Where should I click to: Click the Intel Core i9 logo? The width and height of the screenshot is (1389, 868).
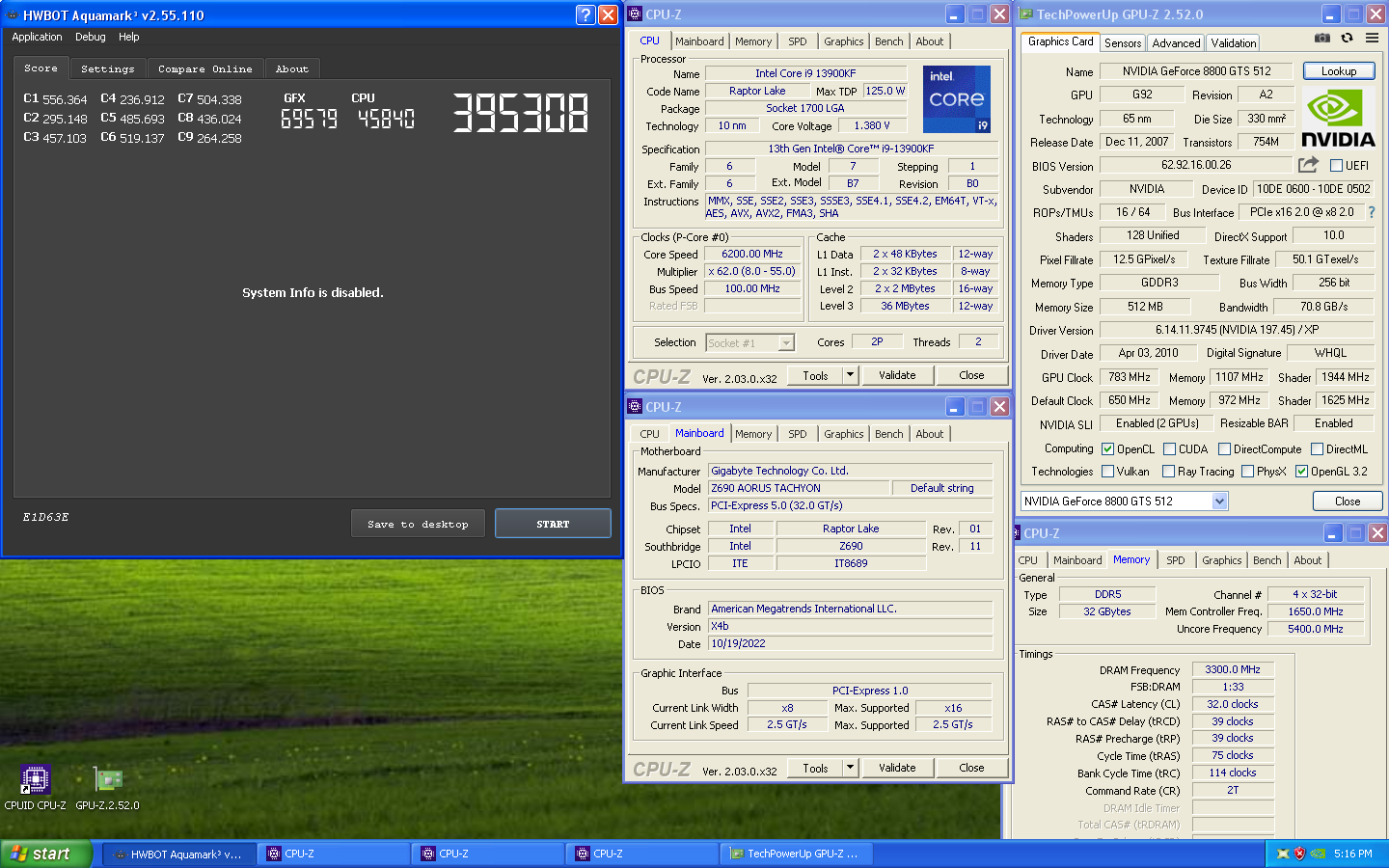(956, 99)
